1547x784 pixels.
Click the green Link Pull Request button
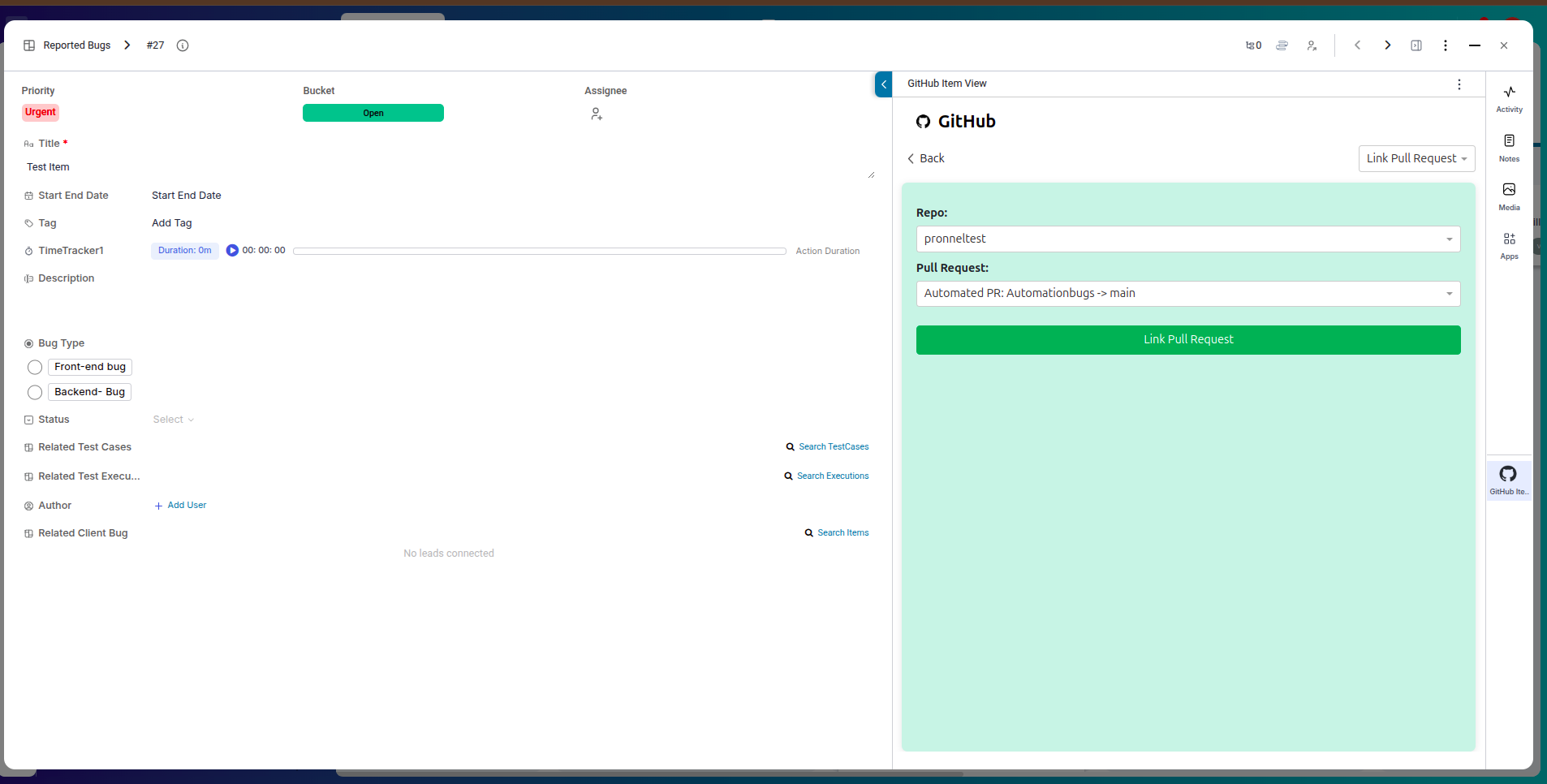pyautogui.click(x=1188, y=340)
